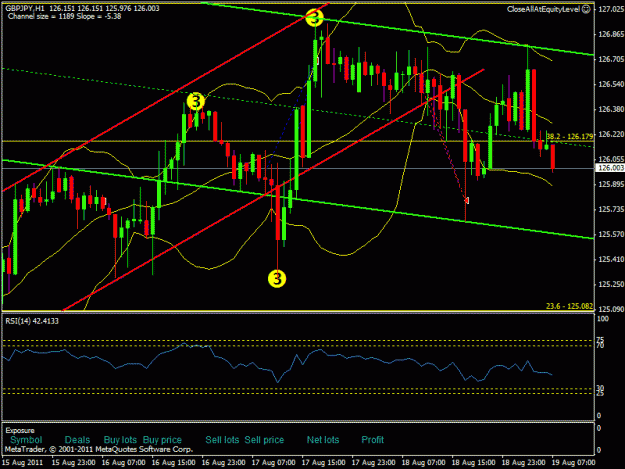Click the Deals column header
Viewport: 625px width, 469px height.
tap(77, 440)
